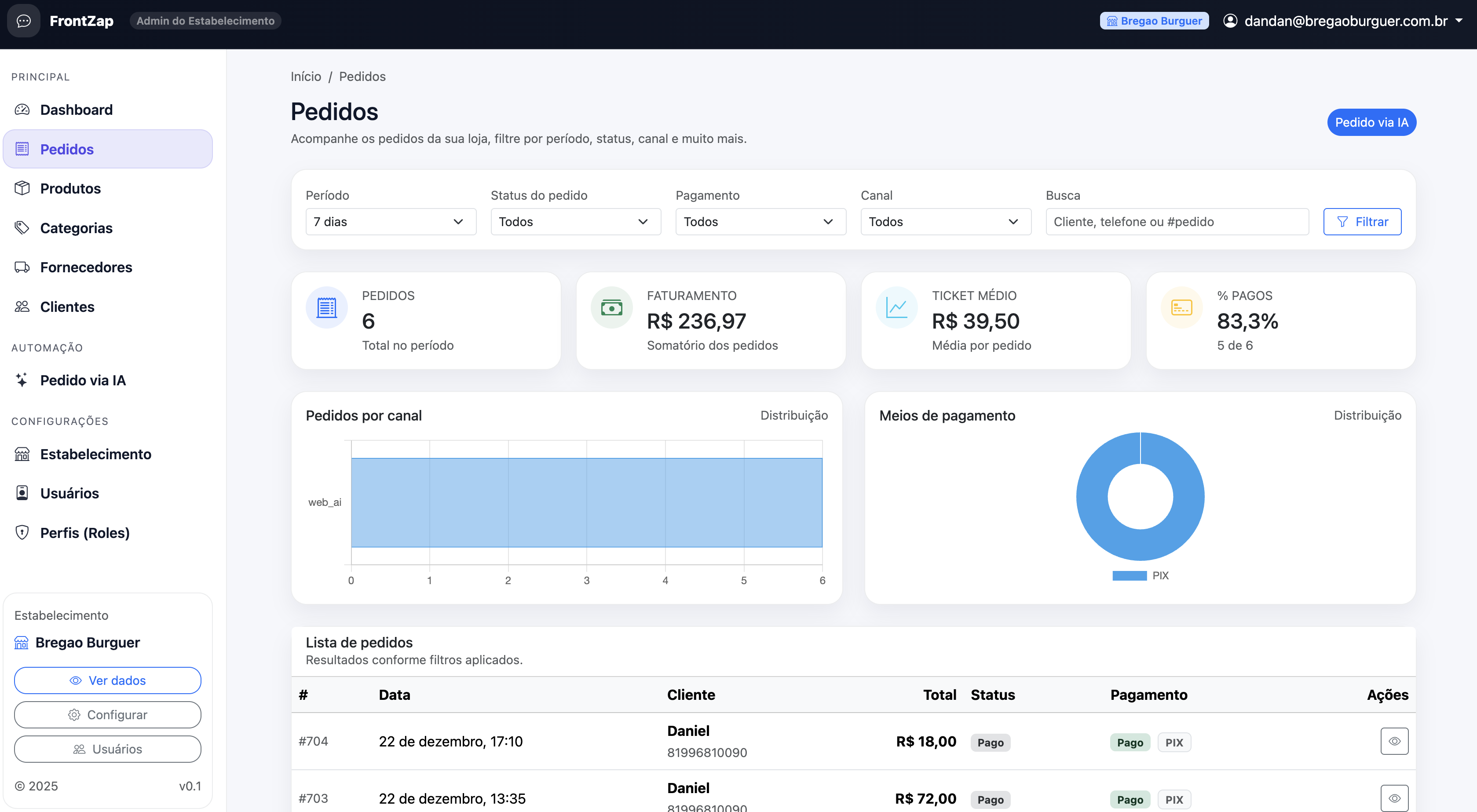The height and width of the screenshot is (812, 1477).
Task: Open Categorias from the sidebar
Action: tap(76, 228)
